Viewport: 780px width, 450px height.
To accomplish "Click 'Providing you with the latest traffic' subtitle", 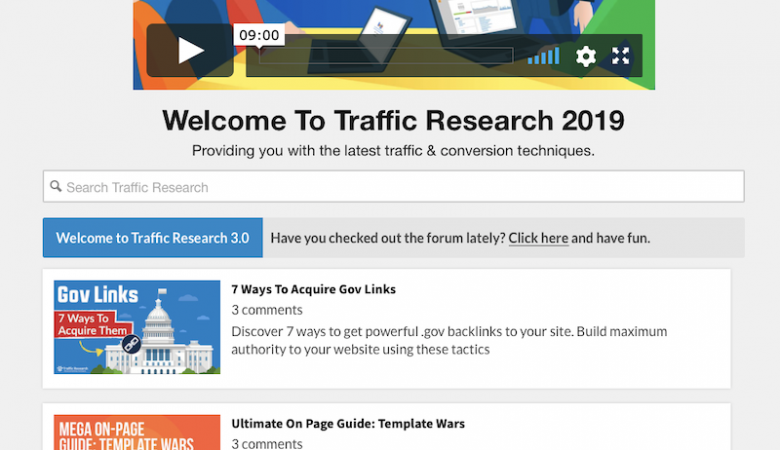I will tap(393, 151).
